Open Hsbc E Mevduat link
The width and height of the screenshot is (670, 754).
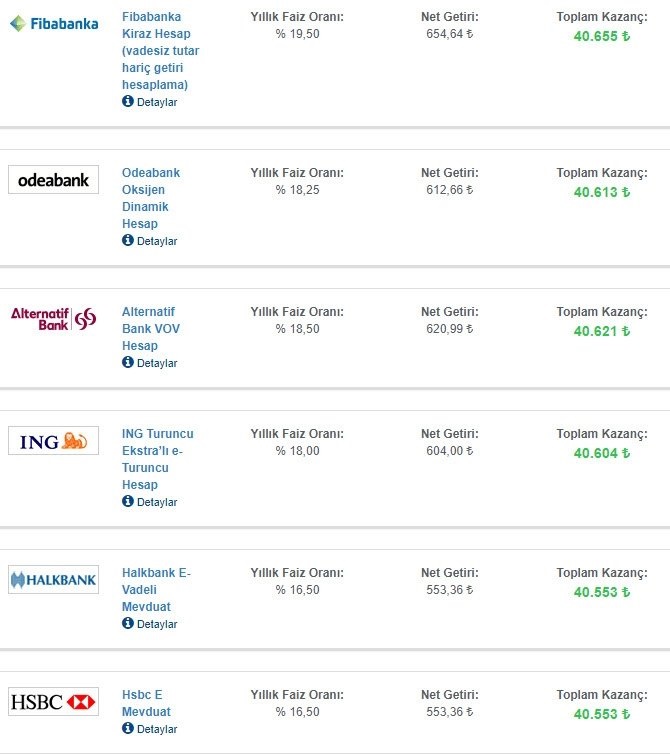coord(146,703)
